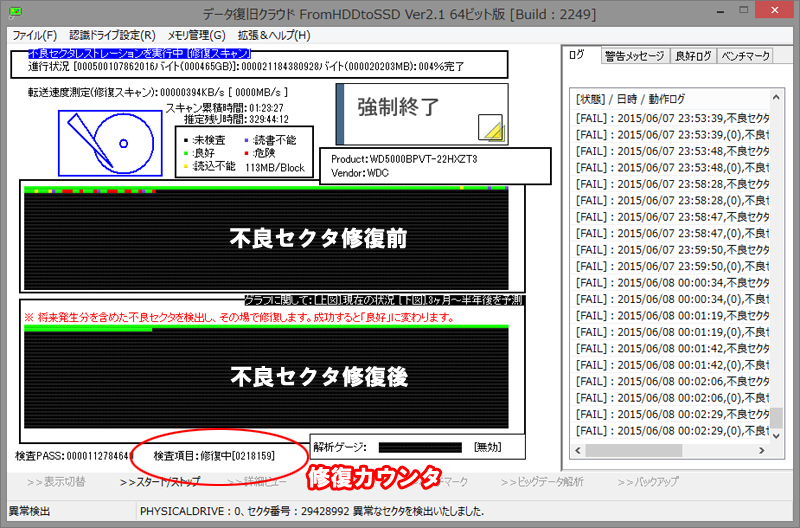Click the >>スタート/ストップ link

click(160, 482)
